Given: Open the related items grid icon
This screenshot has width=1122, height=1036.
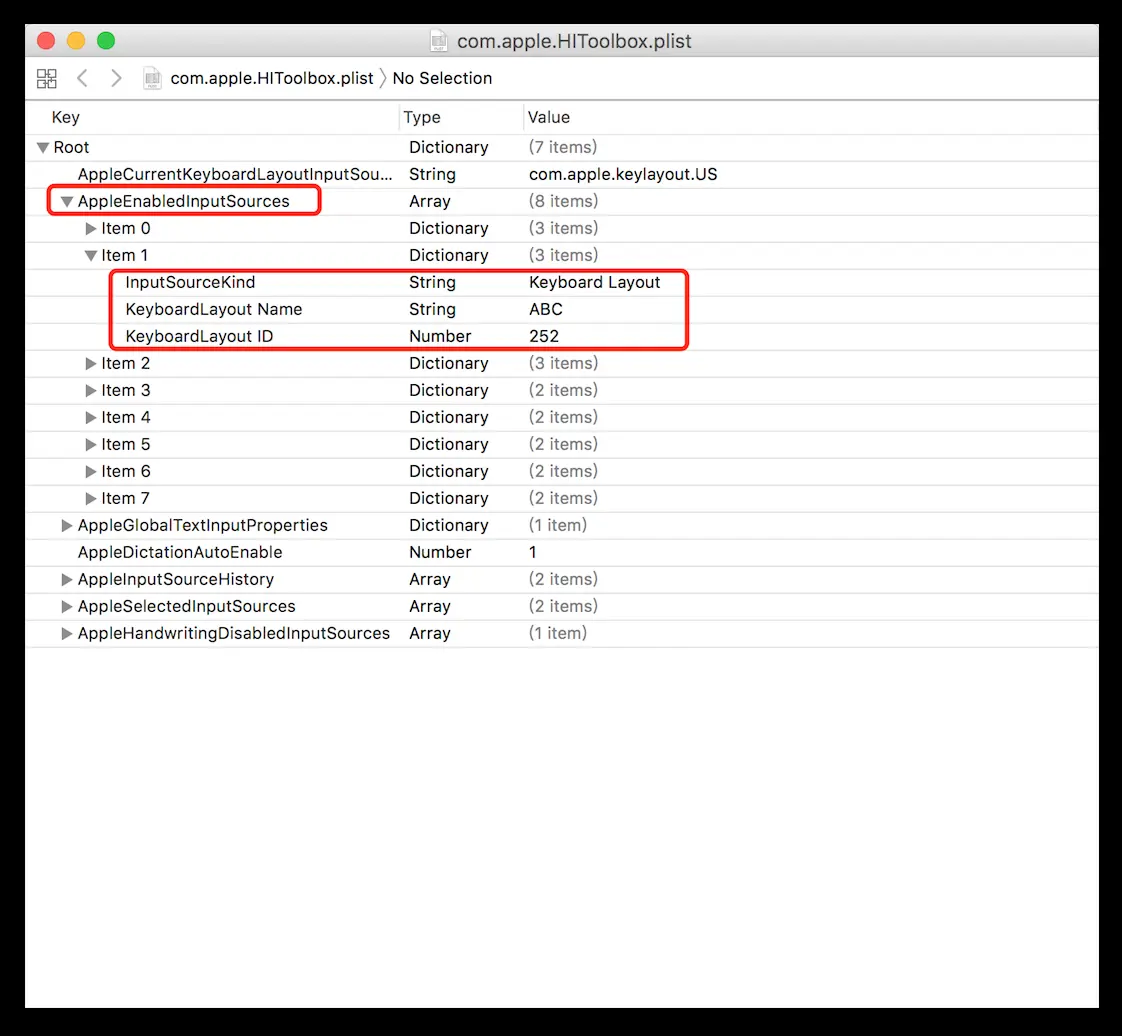Looking at the screenshot, I should (46, 78).
